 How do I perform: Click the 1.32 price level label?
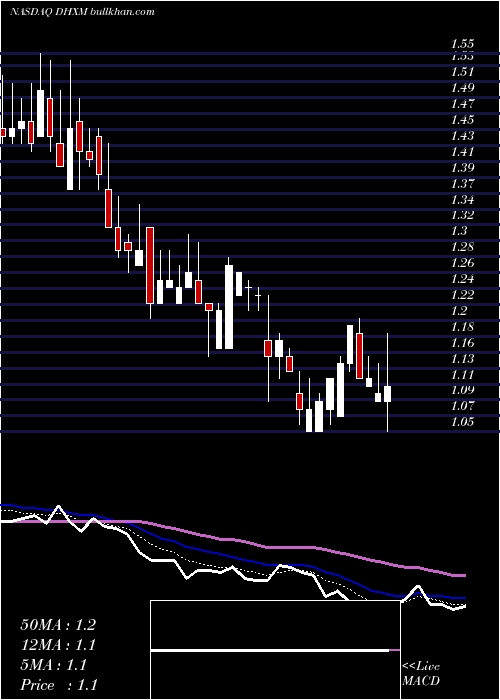pos(462,215)
